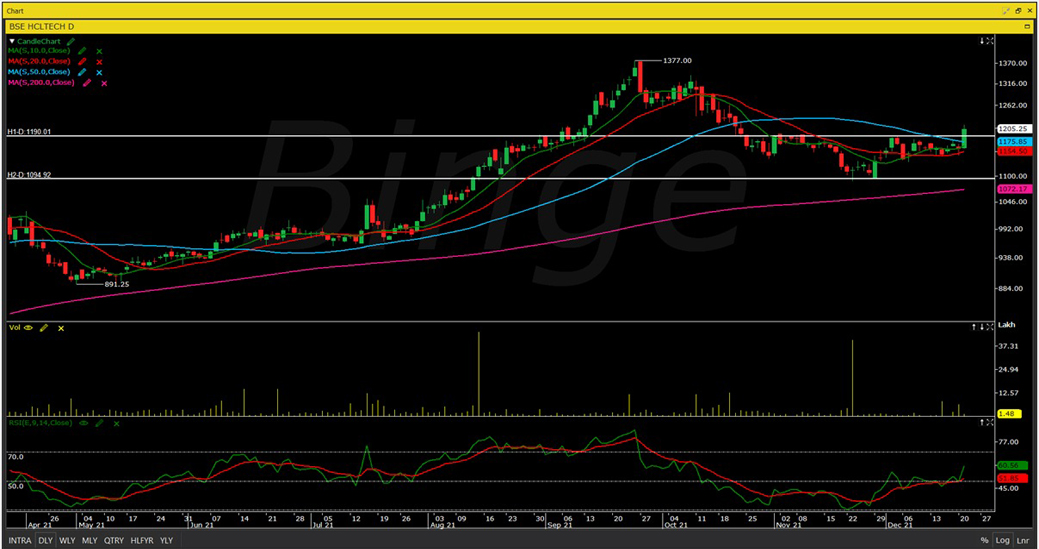
Task: Click the MA(S,50.0,Close) legend label
Action: point(38,72)
